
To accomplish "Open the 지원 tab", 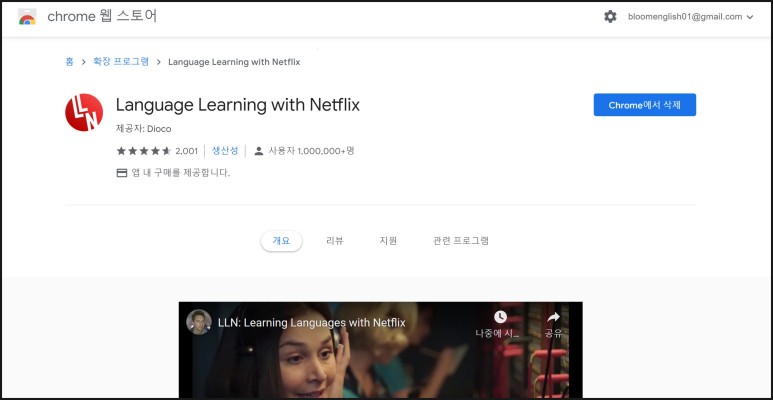I will click(388, 241).
